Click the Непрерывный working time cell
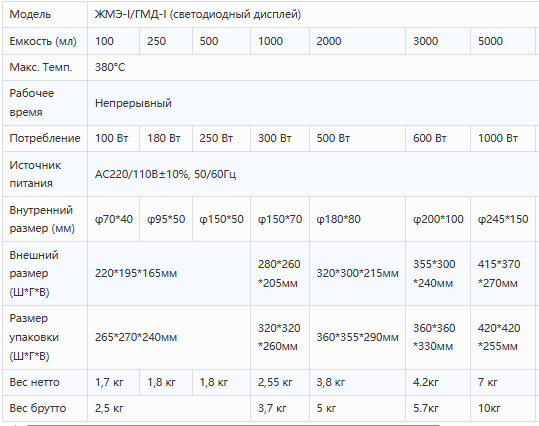 (x=313, y=103)
